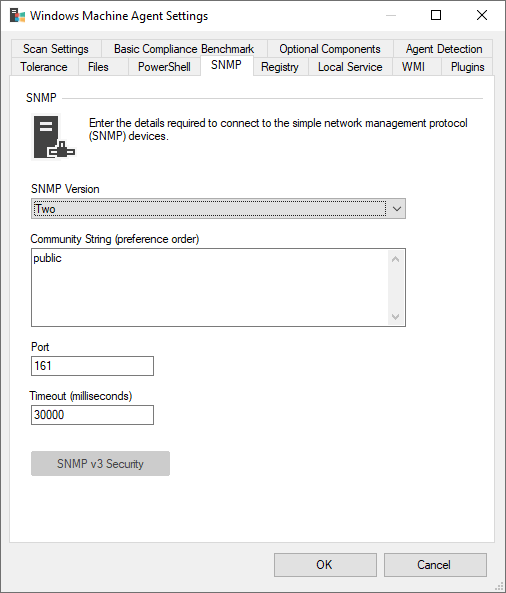Switch to the WMI tab
Image resolution: width=506 pixels, height=593 pixels.
pyautogui.click(x=413, y=67)
